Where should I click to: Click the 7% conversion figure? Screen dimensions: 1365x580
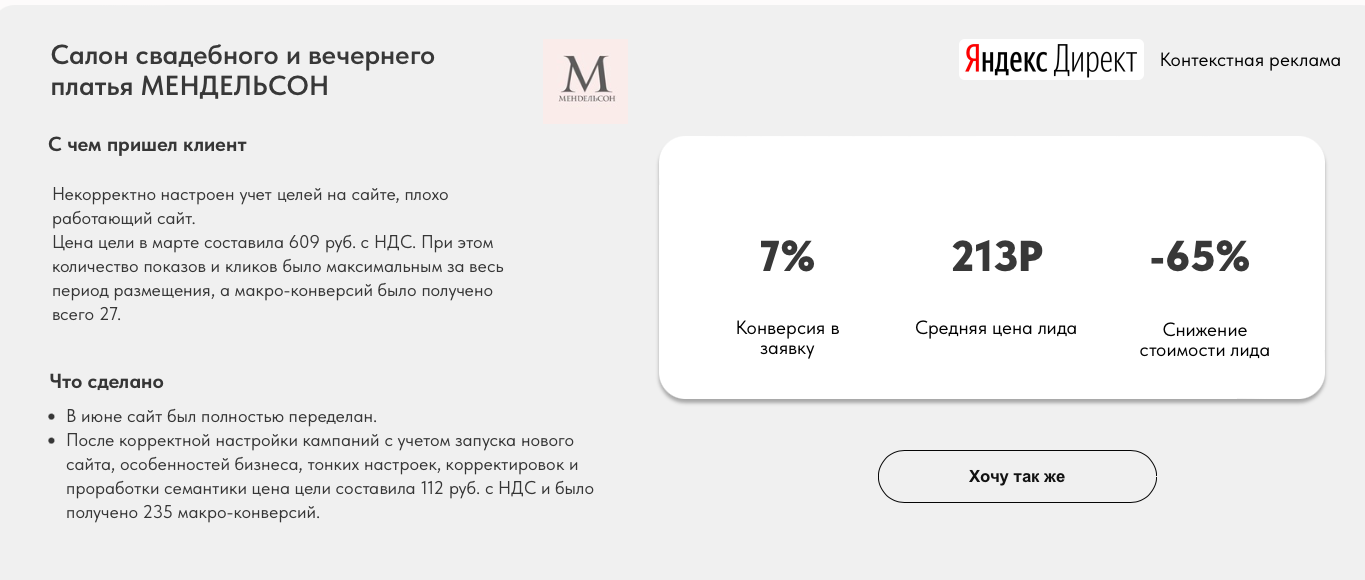787,257
